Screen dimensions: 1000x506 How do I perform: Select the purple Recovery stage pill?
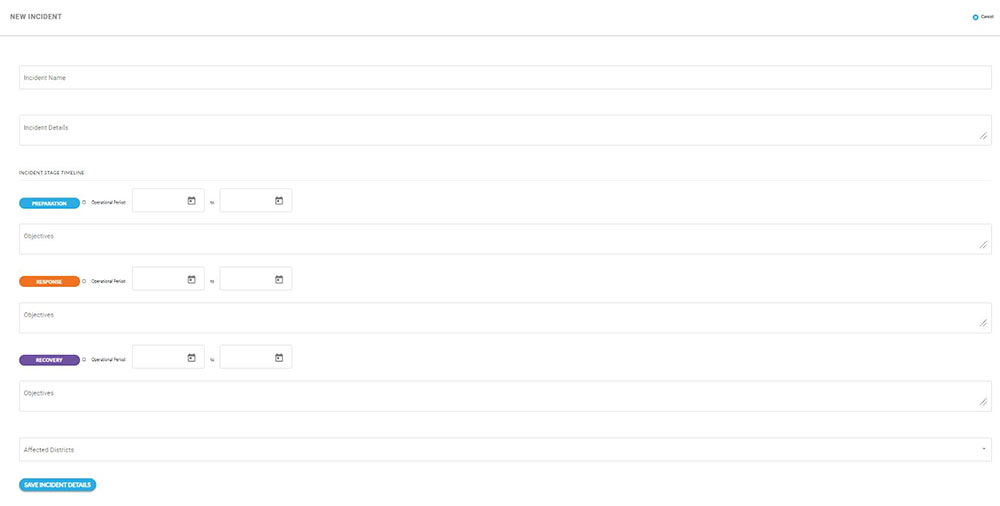(49, 359)
